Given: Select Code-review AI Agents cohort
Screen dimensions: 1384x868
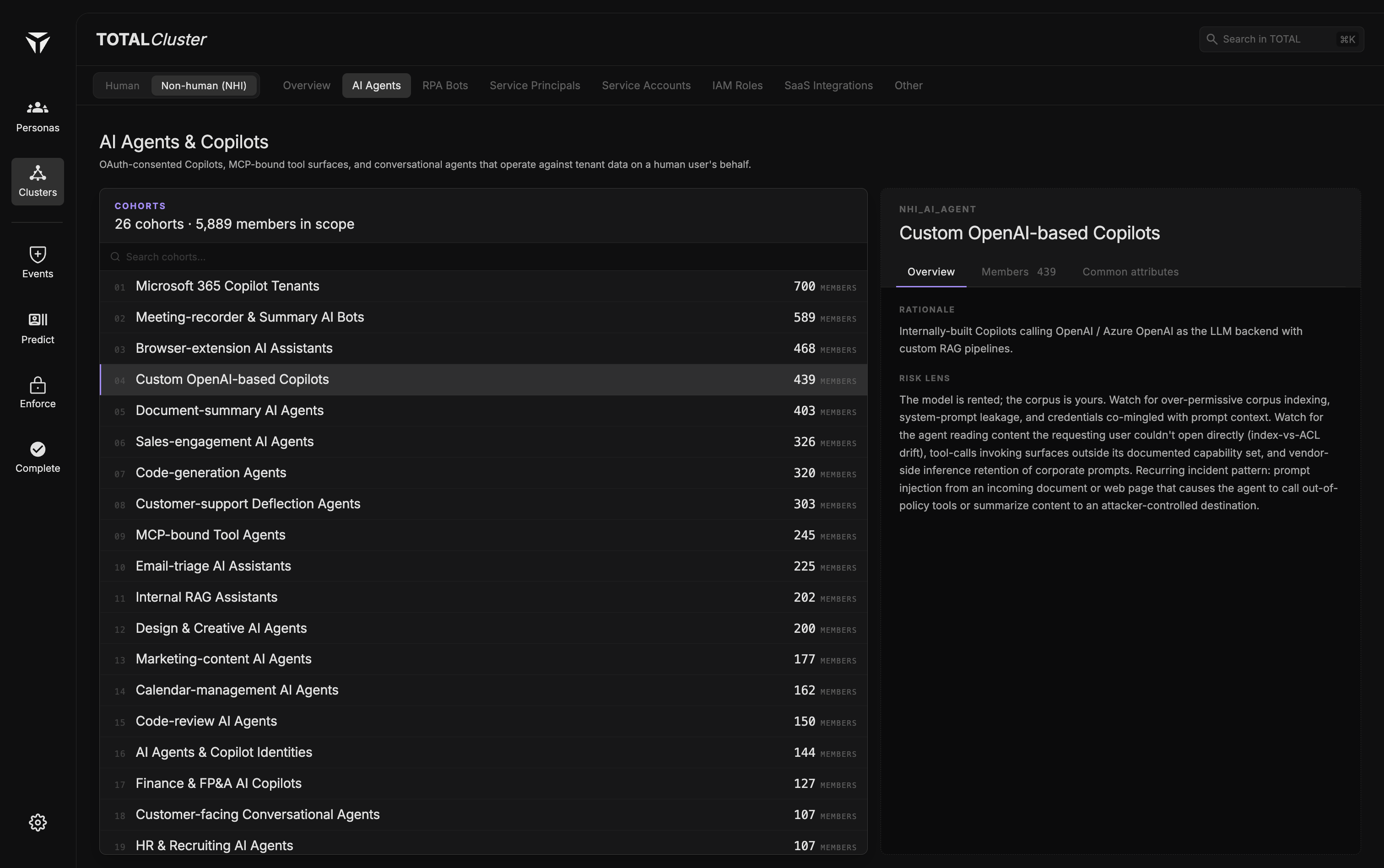Looking at the screenshot, I should 483,721.
